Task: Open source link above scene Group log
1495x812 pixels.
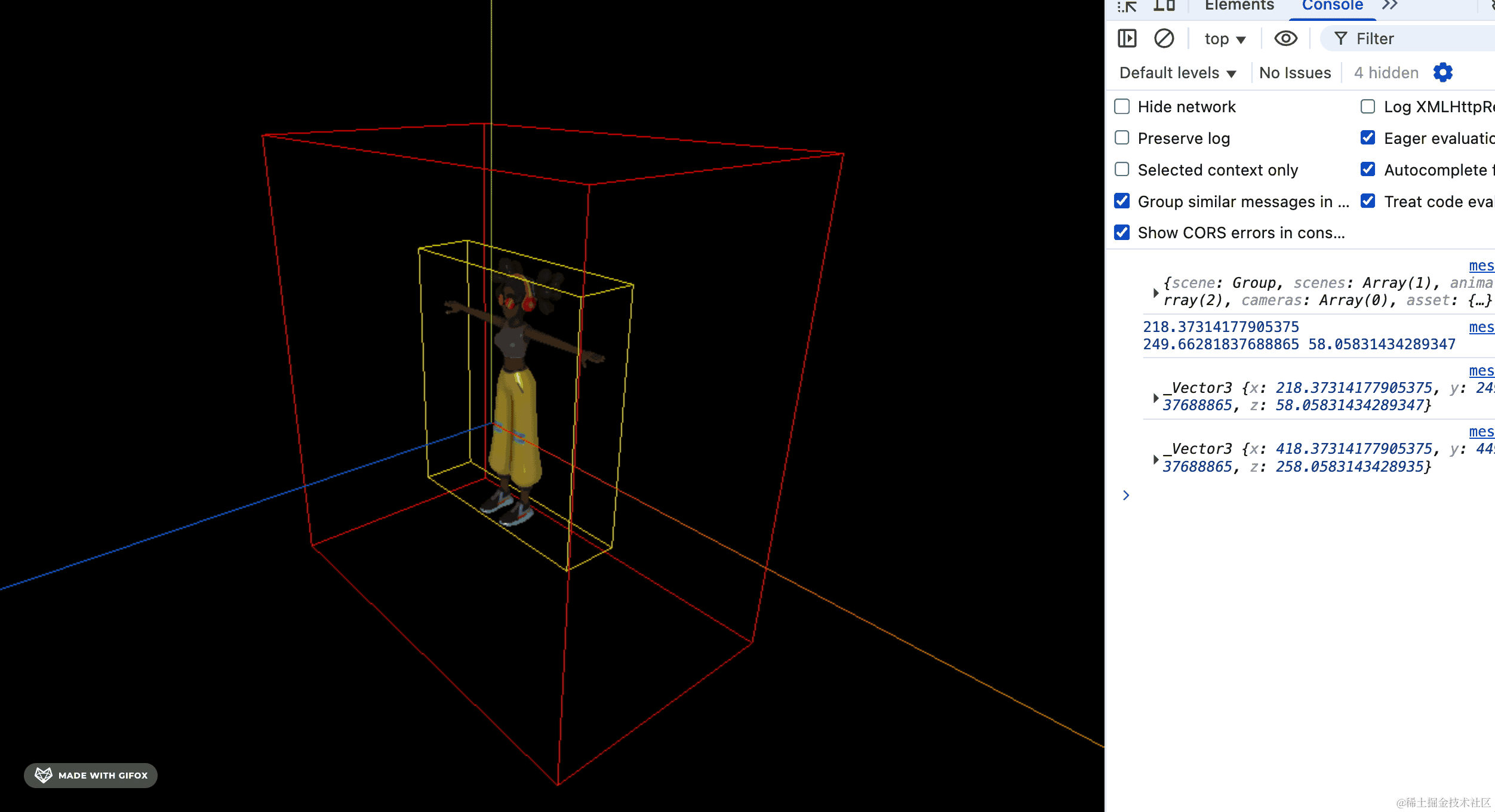Action: (x=1481, y=266)
